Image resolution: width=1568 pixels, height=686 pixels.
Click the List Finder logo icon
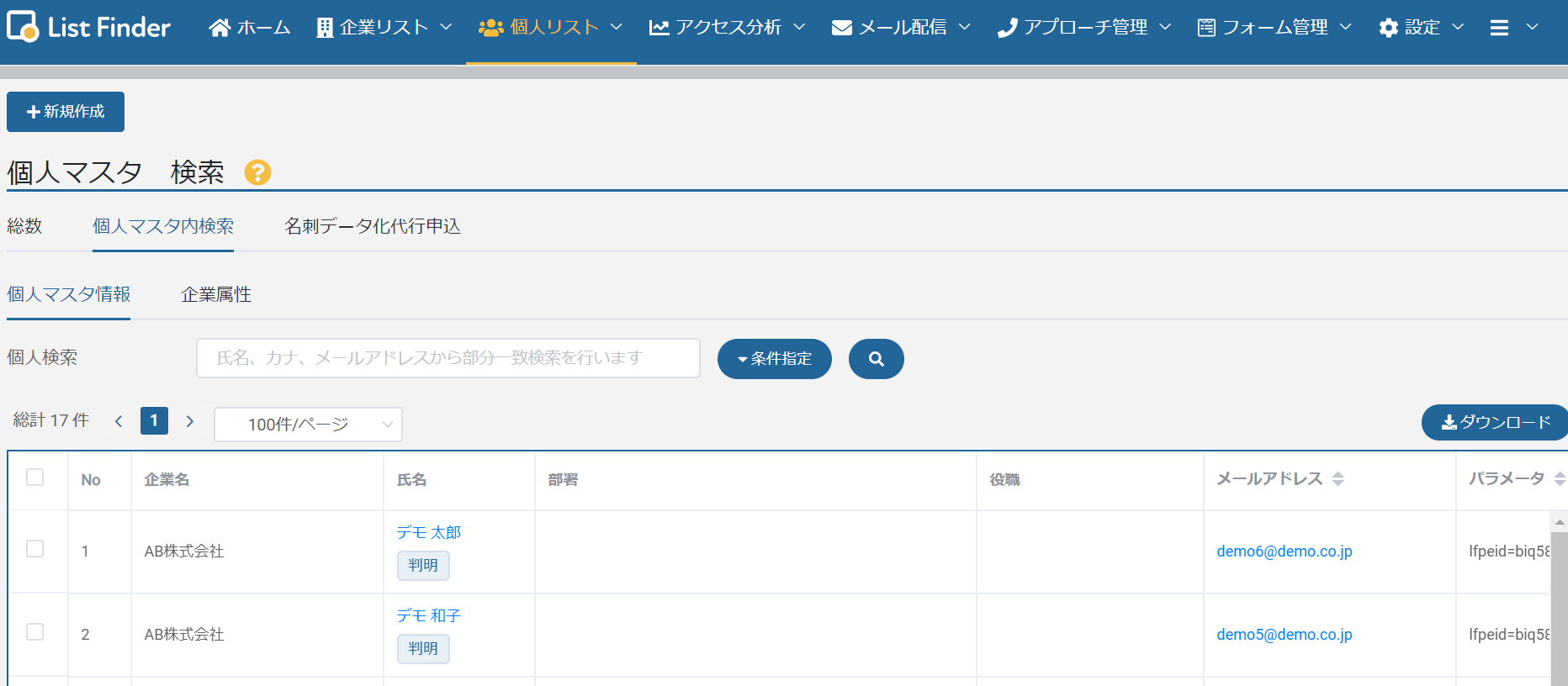point(23,27)
